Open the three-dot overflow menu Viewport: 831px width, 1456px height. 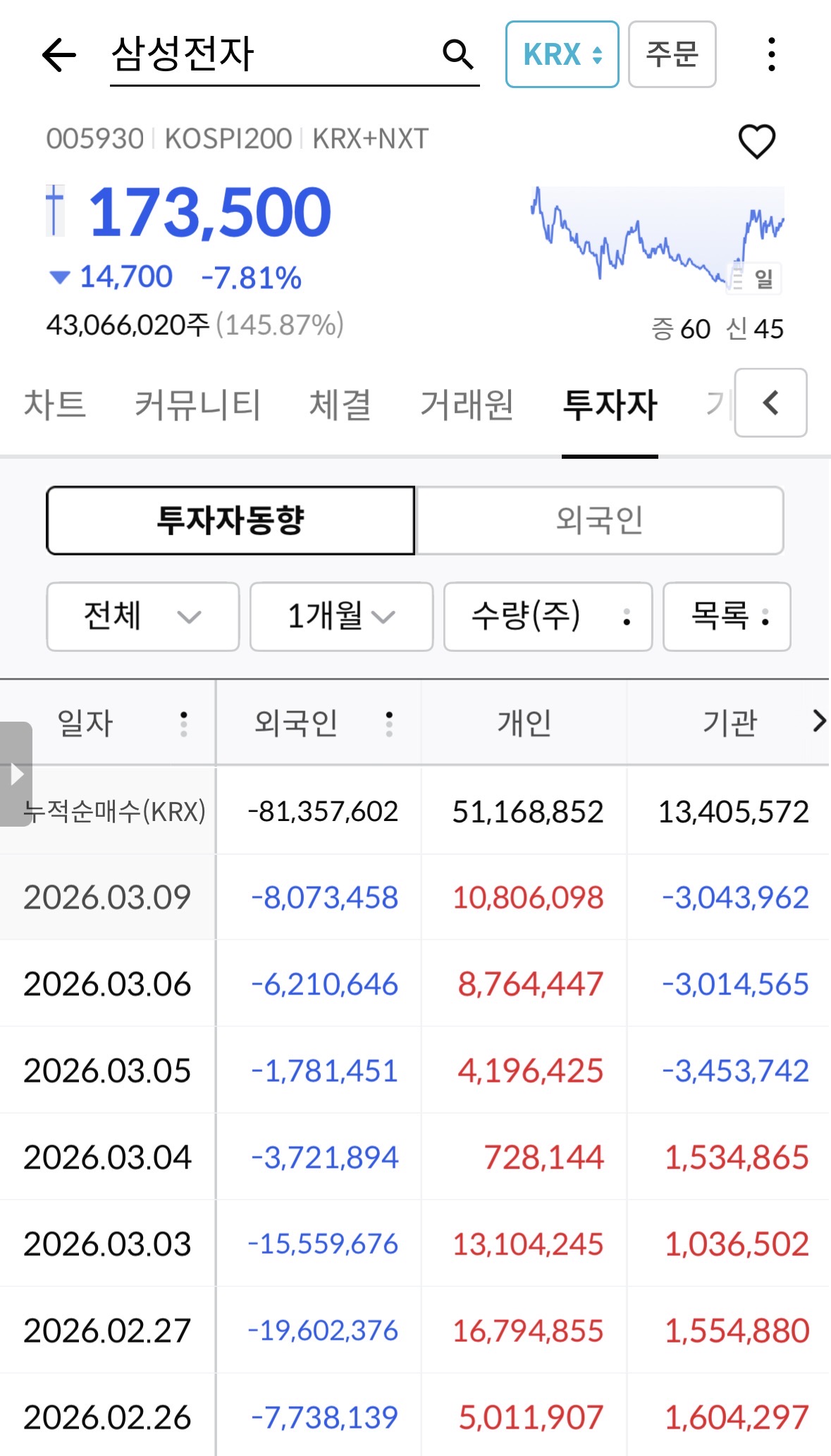click(x=772, y=54)
